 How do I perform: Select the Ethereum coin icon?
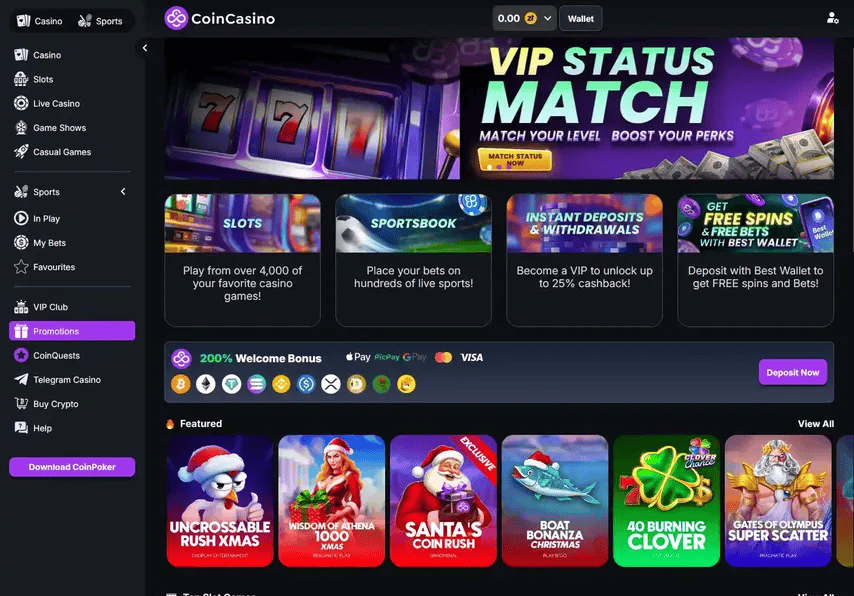(x=206, y=384)
